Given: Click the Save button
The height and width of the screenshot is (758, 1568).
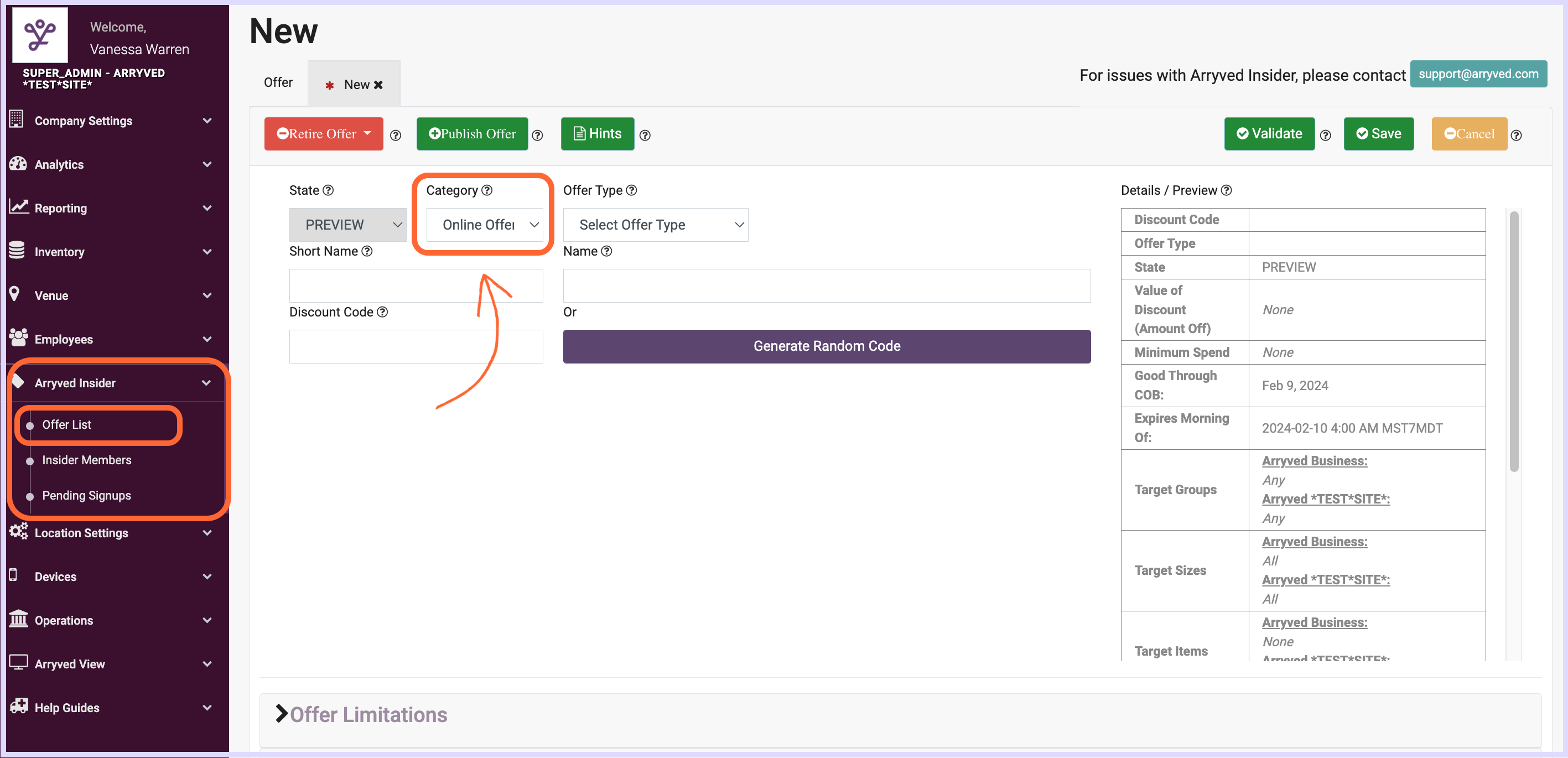Looking at the screenshot, I should point(1378,133).
